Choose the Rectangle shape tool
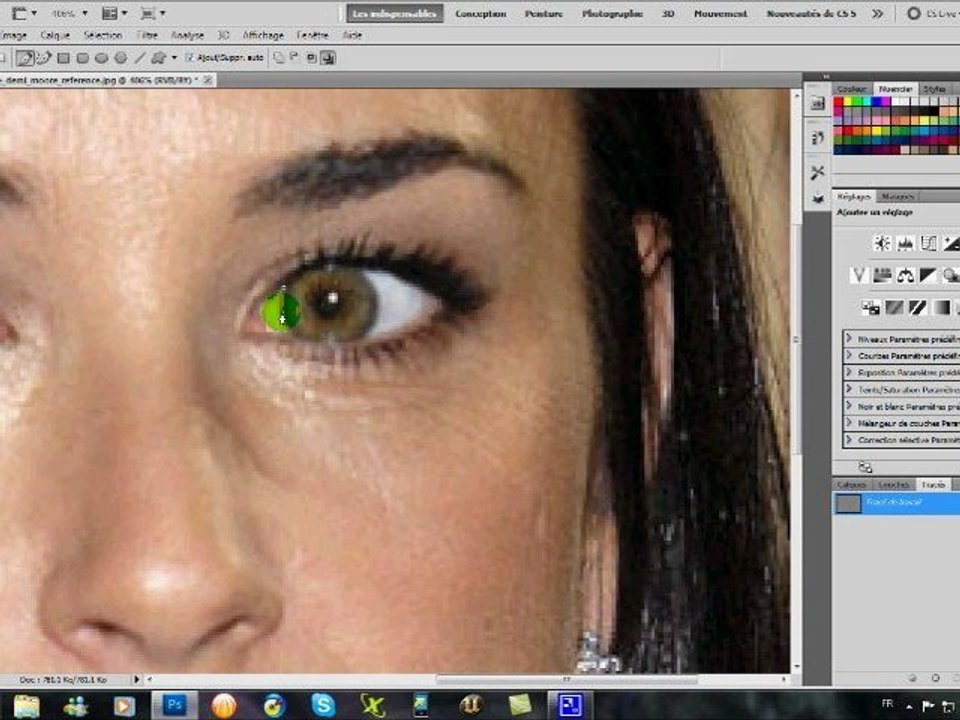This screenshot has height=720, width=960. tap(63, 58)
